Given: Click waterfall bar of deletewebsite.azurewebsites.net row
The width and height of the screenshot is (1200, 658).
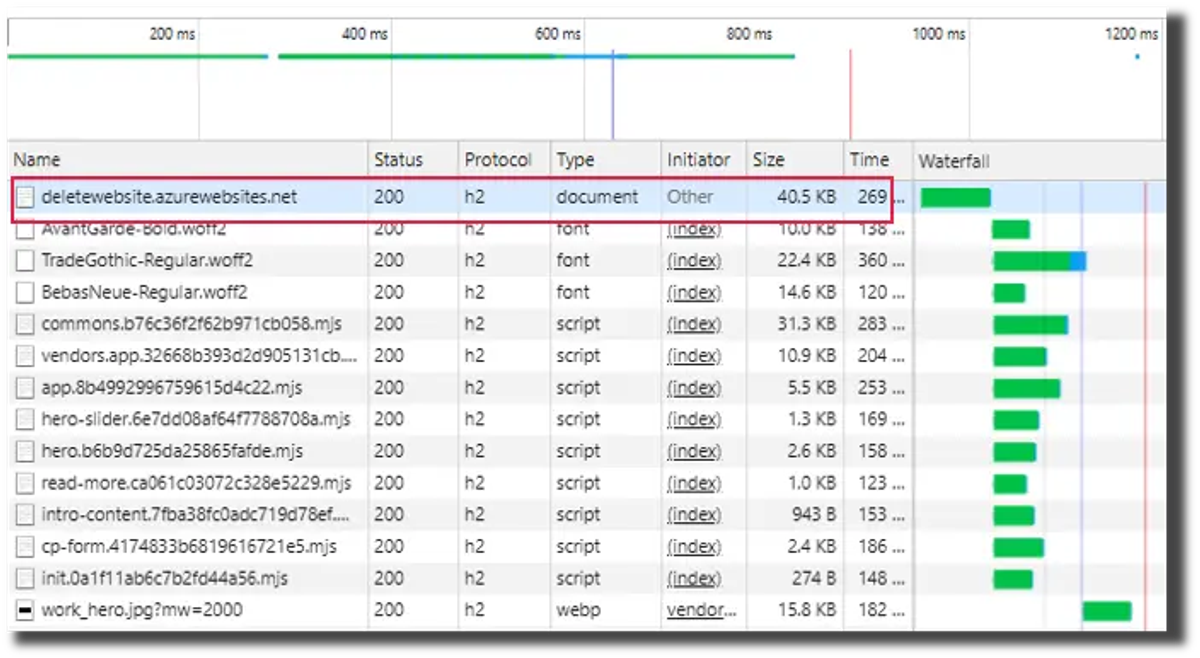Looking at the screenshot, I should click(955, 198).
